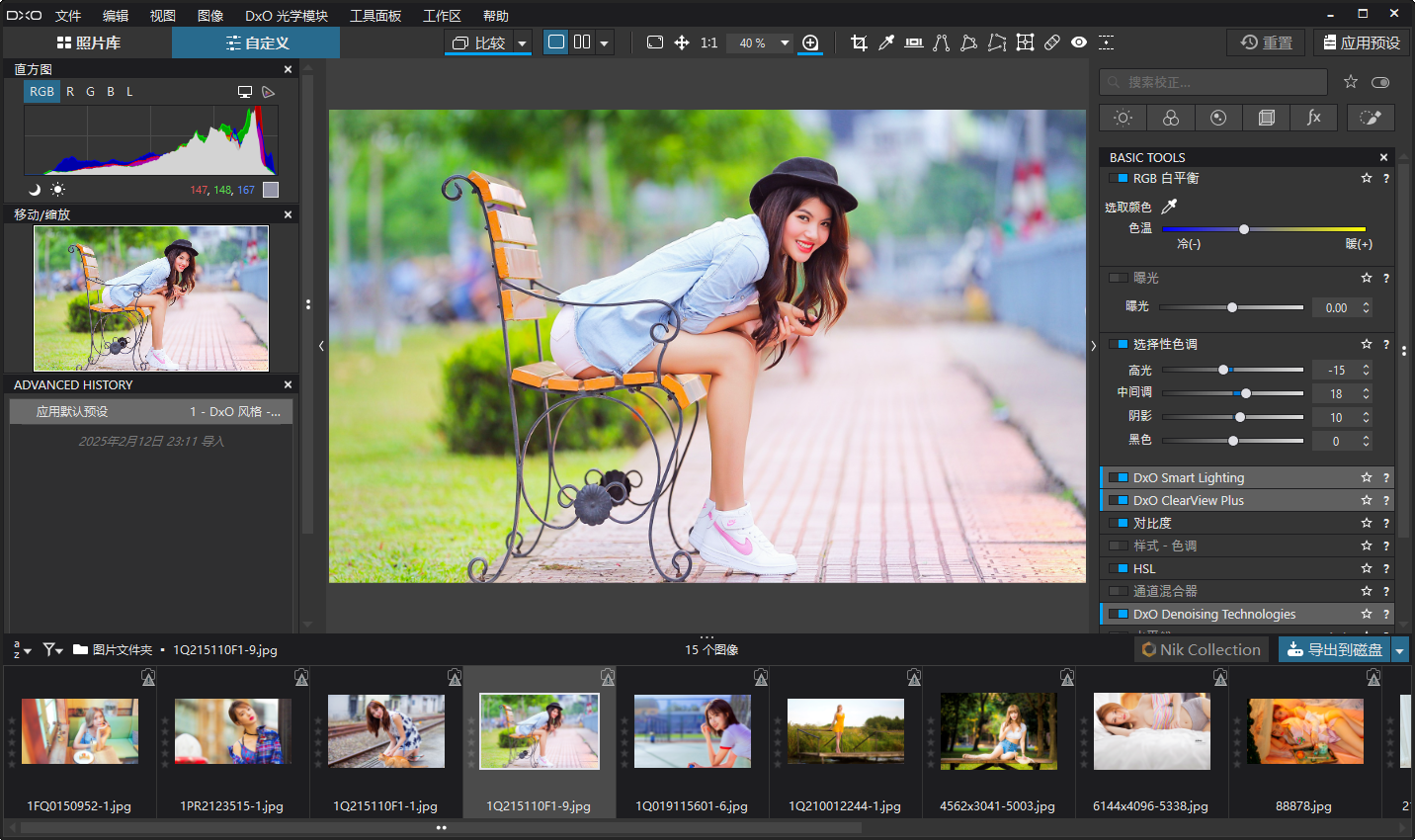This screenshot has height=840, width=1415.
Task: Disable the HSL correction switch
Action: coord(1119,569)
